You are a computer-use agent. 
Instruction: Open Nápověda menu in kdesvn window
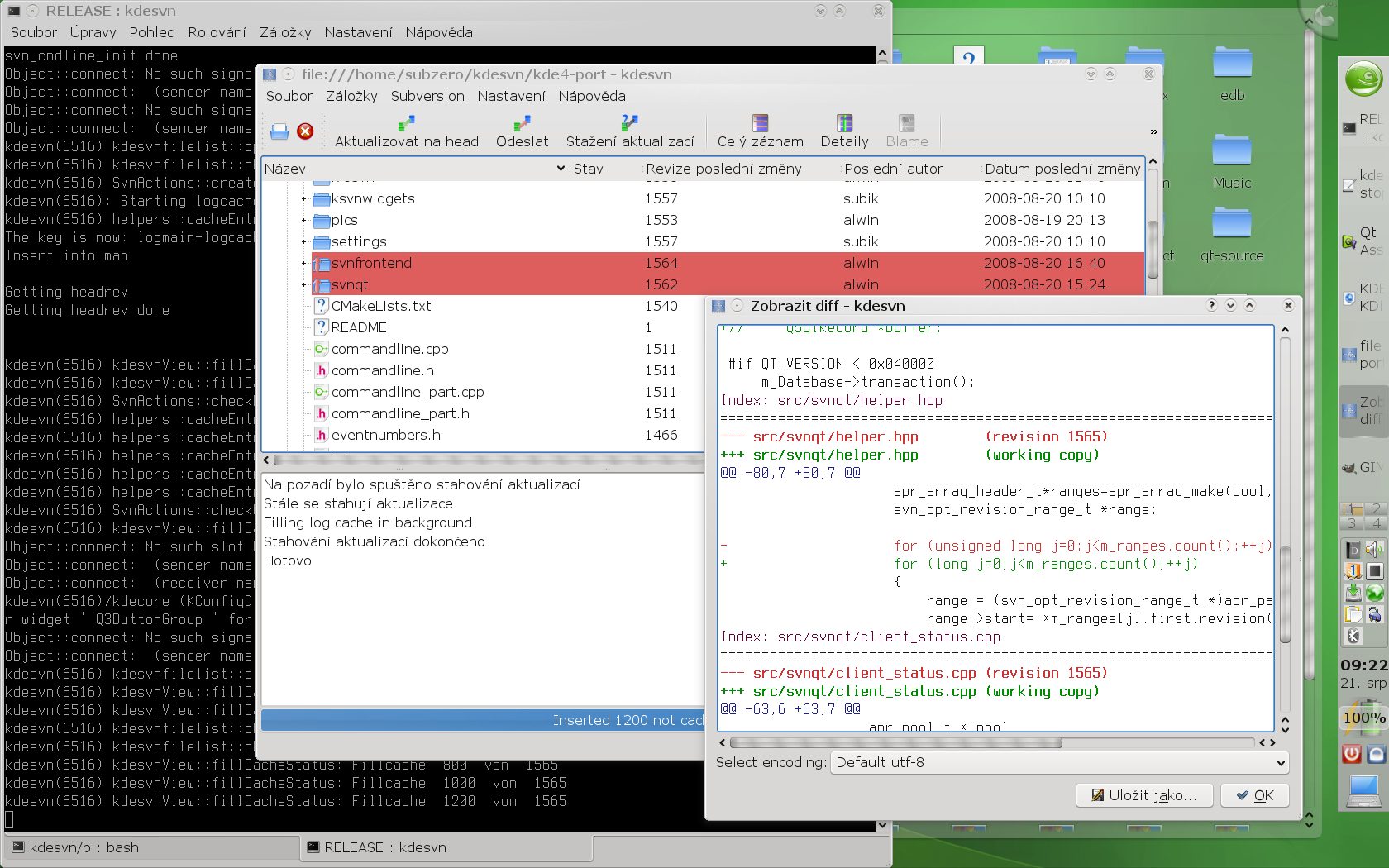[x=592, y=96]
